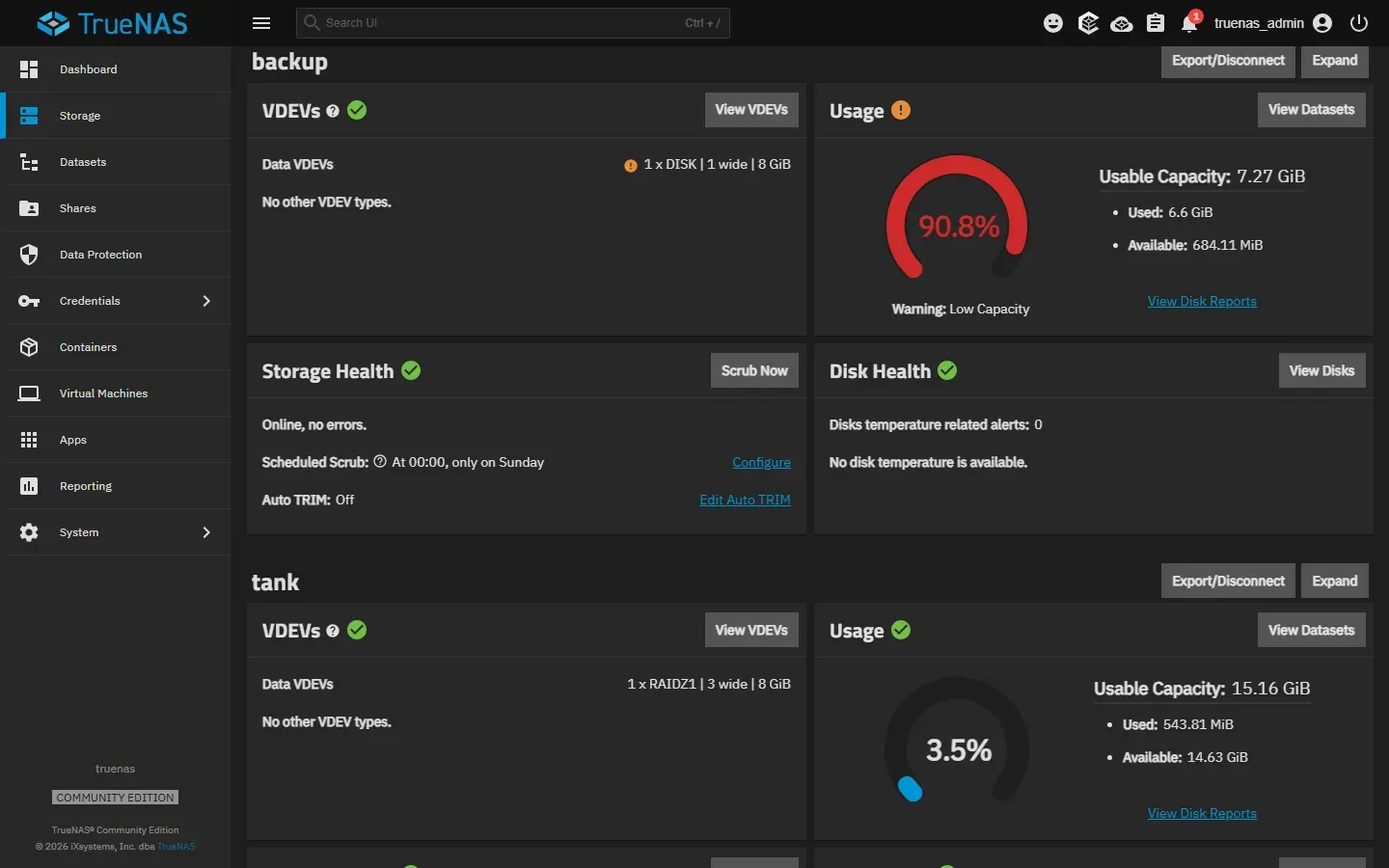Viewport: 1389px width, 868px height.
Task: Open the TrueCommand status icon
Action: [x=1088, y=23]
